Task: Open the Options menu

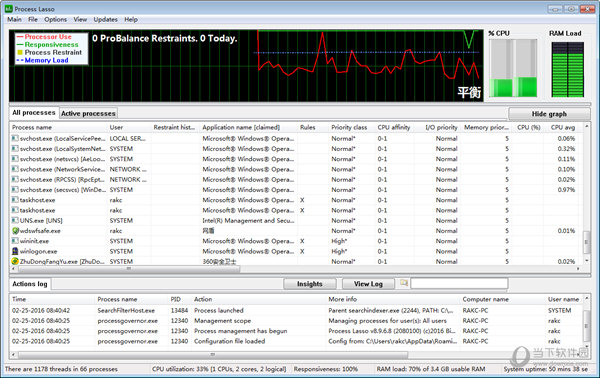Action: click(55, 20)
